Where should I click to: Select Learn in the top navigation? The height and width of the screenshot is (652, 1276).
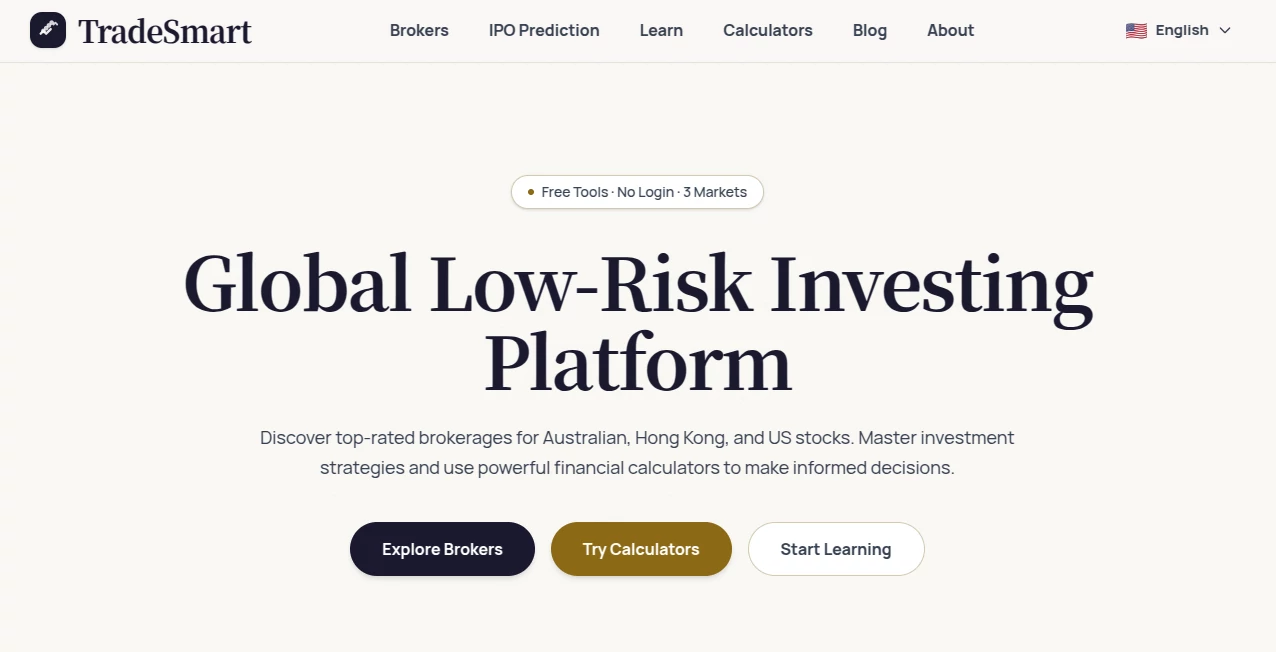click(x=660, y=31)
